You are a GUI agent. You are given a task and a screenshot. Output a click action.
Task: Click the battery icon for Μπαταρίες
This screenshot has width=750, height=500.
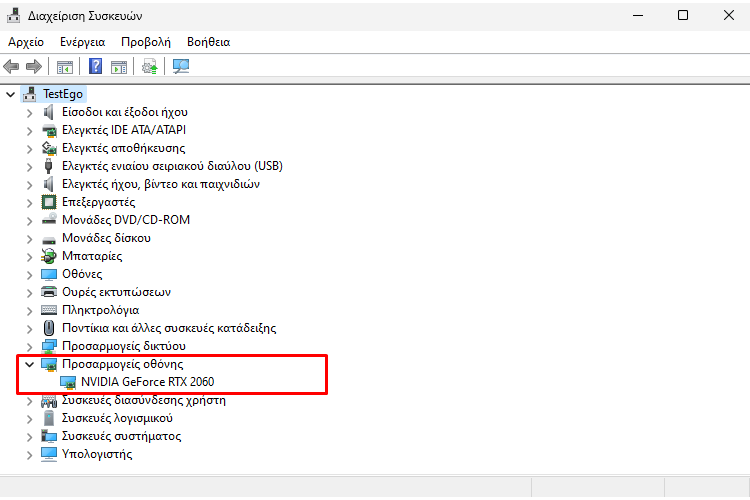click(49, 256)
